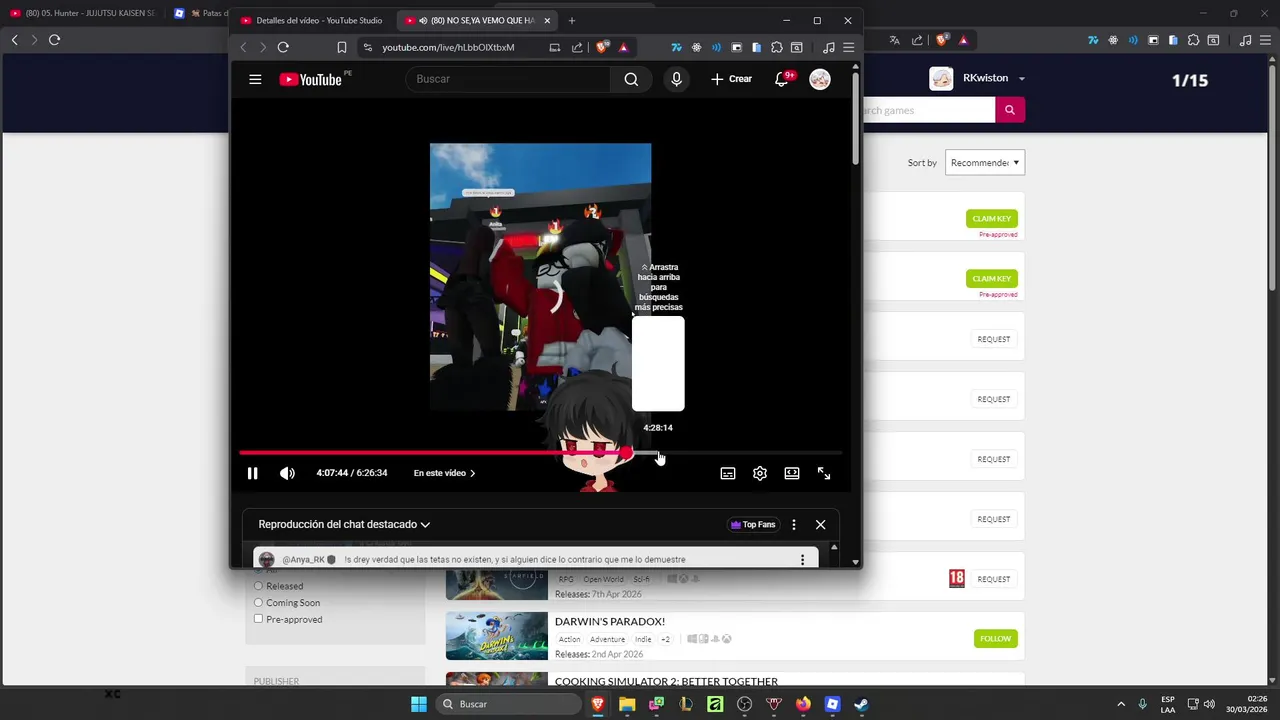
Task: Select the Released radio option
Action: [259, 586]
